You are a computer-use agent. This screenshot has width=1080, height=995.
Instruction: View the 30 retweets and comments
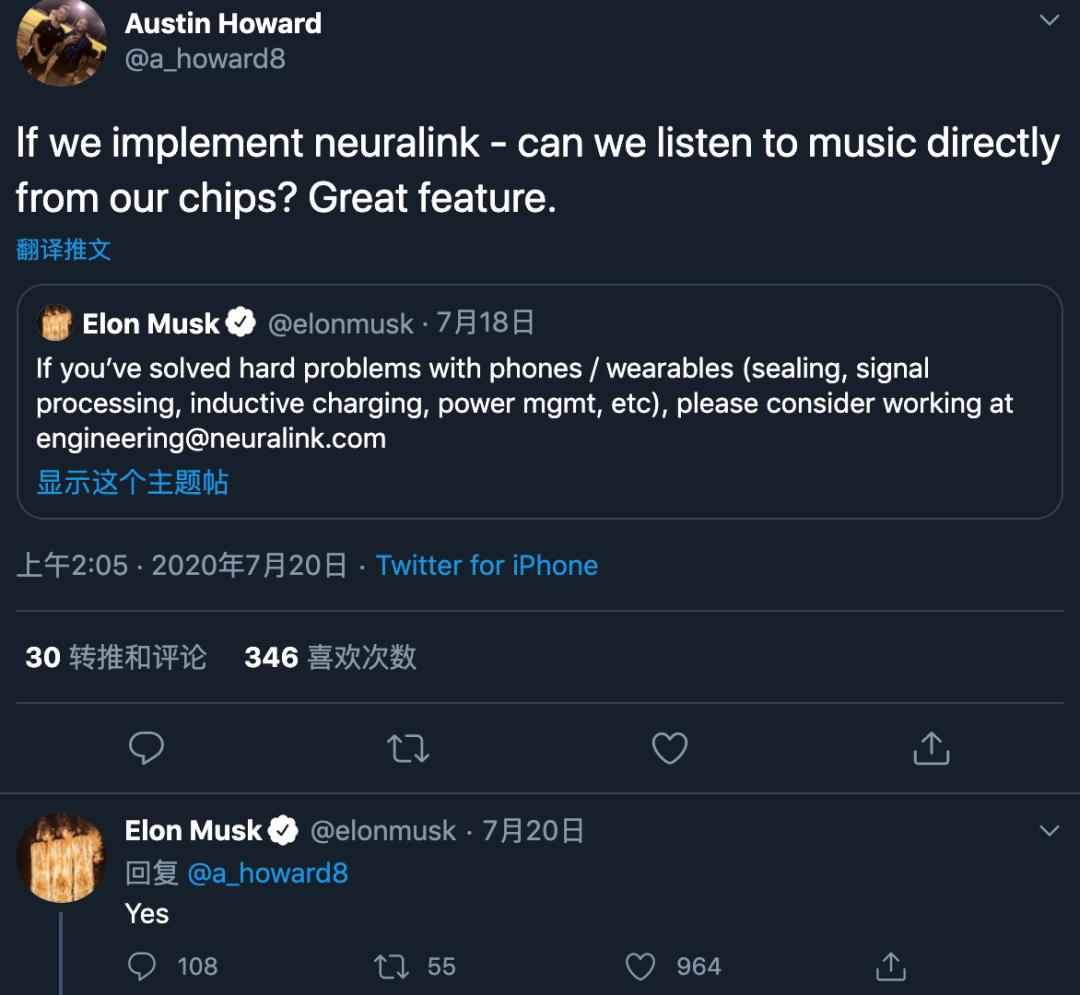pos(116,657)
